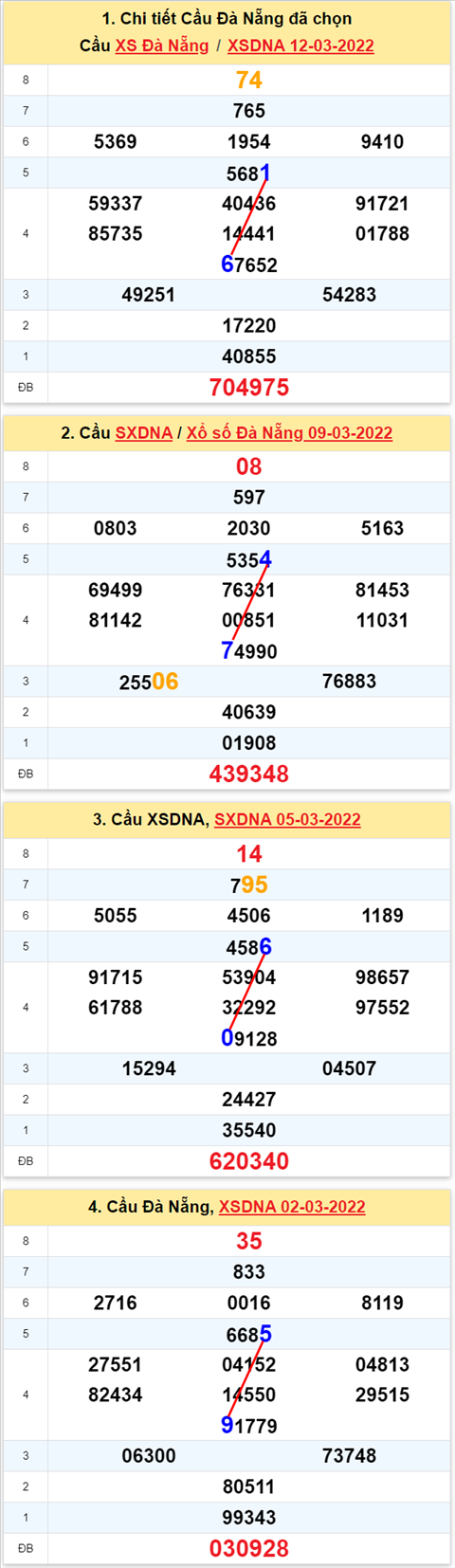Open the XSDNA 02-03-2022 link
The image size is (455, 1568).
point(292,1206)
